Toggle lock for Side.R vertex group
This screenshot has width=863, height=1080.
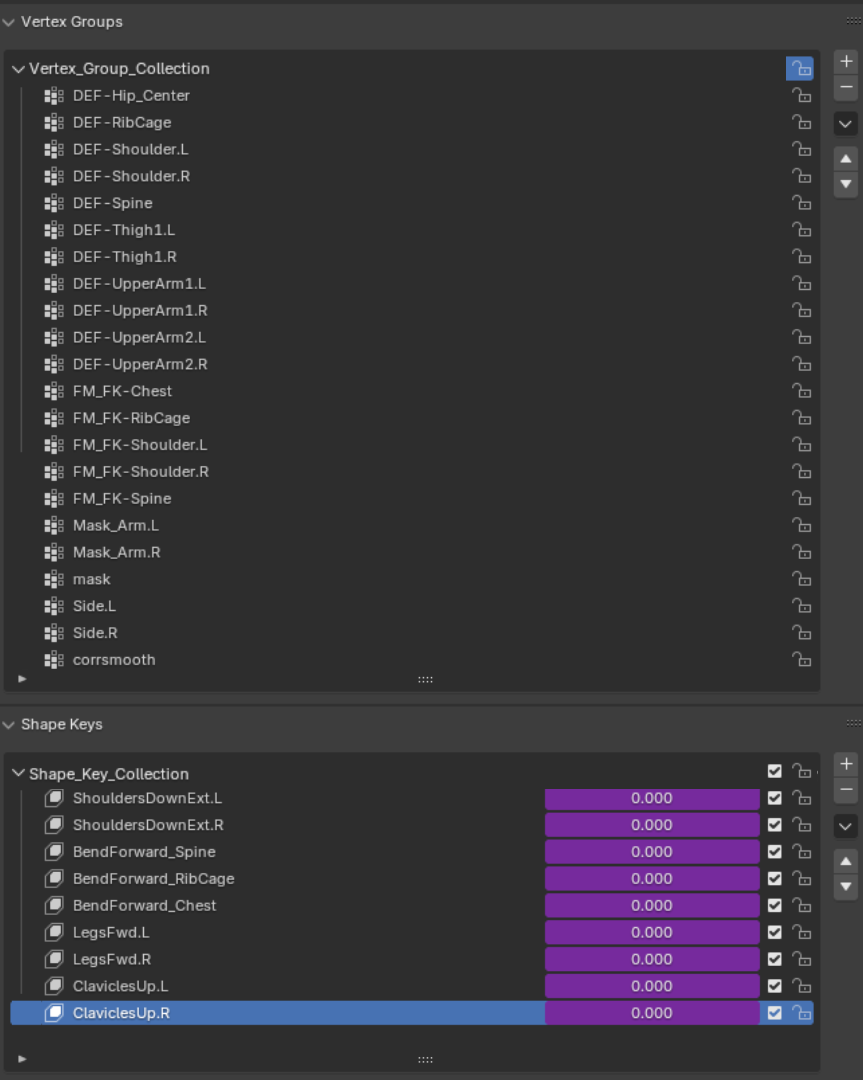801,633
